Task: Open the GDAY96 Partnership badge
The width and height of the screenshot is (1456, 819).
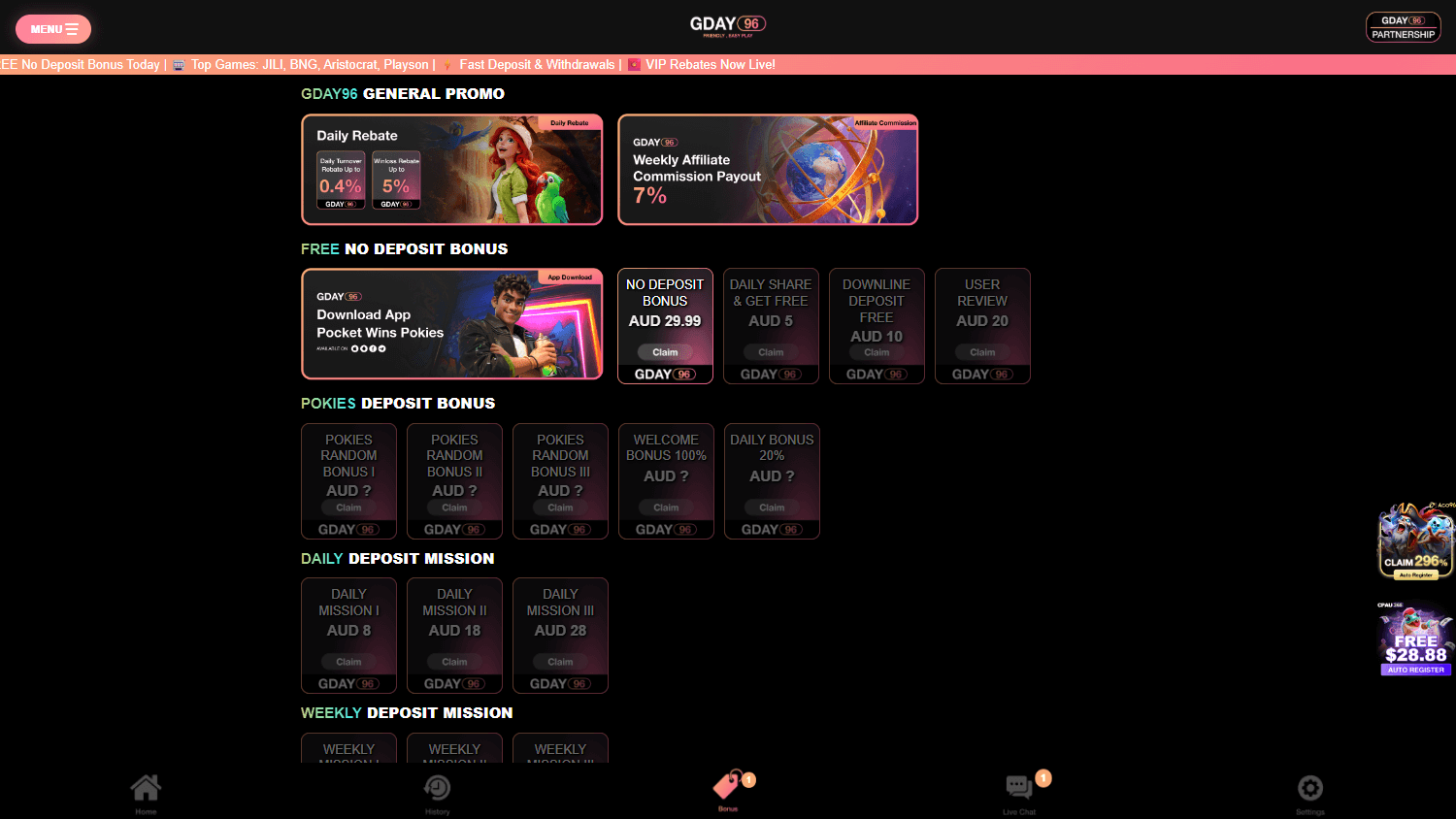Action: pos(1403,27)
